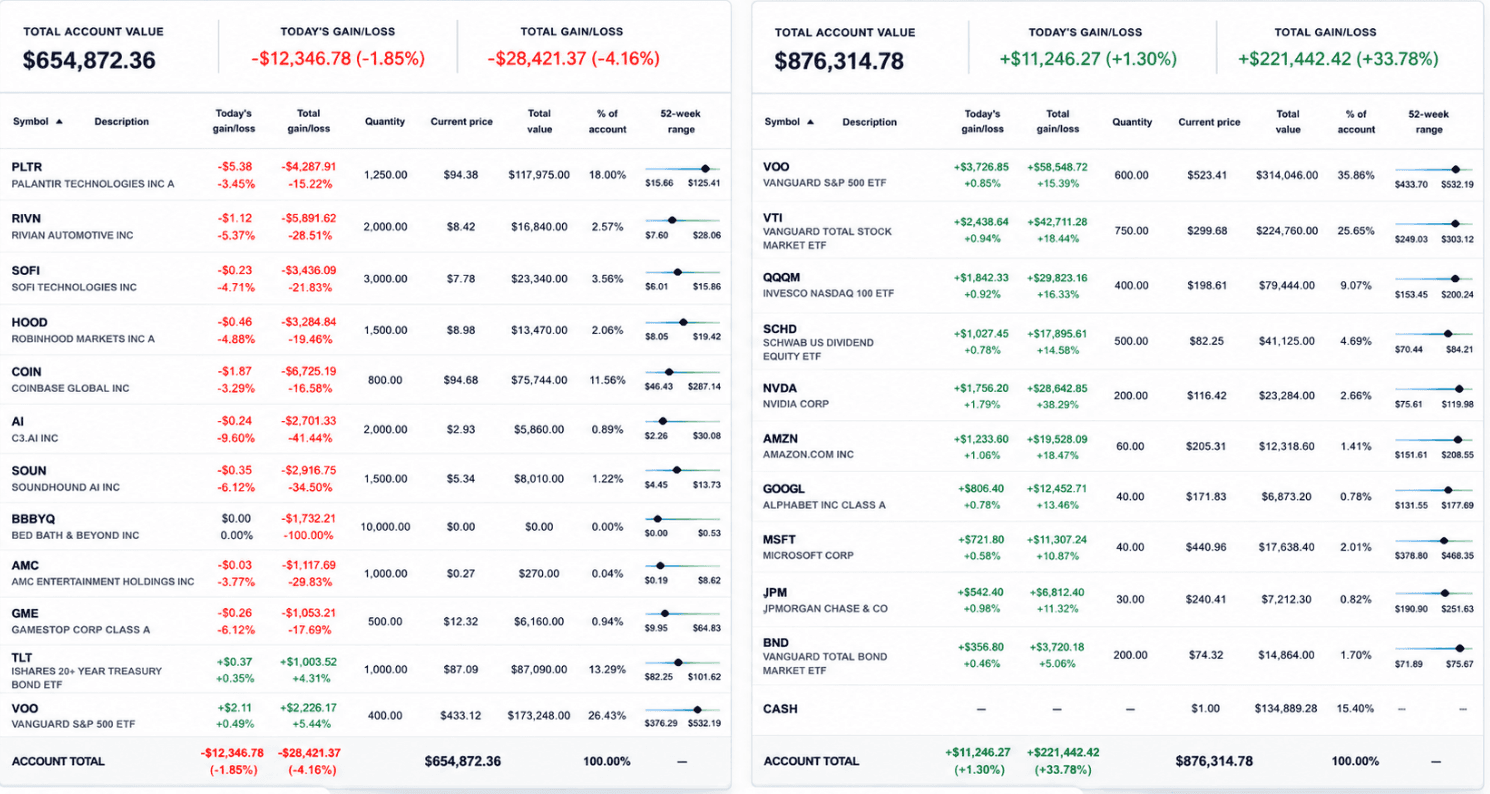Open the SOUN symbol link
This screenshot has width=1490, height=794.
pos(29,470)
